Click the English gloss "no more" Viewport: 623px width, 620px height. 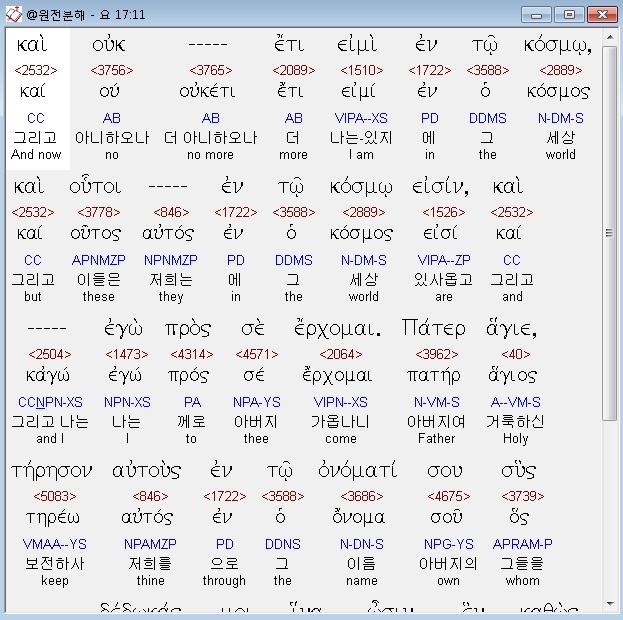[210, 155]
